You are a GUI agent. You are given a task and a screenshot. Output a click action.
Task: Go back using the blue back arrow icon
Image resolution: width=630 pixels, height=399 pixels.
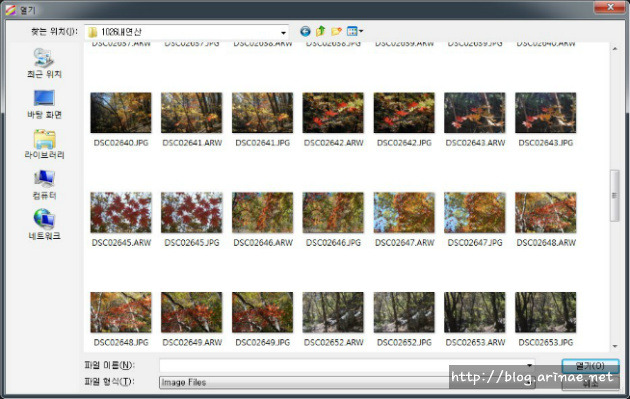(305, 31)
